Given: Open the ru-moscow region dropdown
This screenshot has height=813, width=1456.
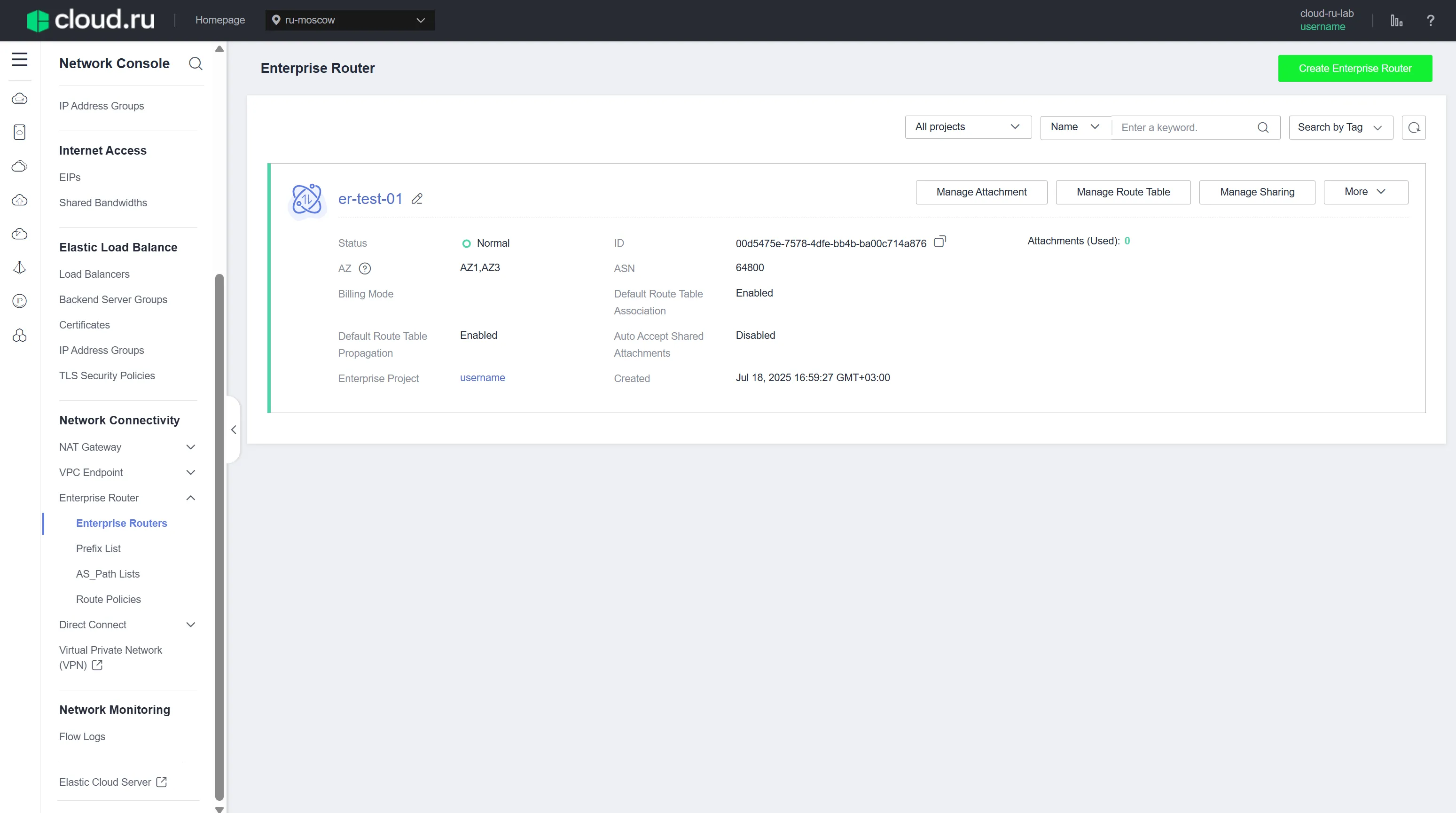Looking at the screenshot, I should pyautogui.click(x=350, y=20).
